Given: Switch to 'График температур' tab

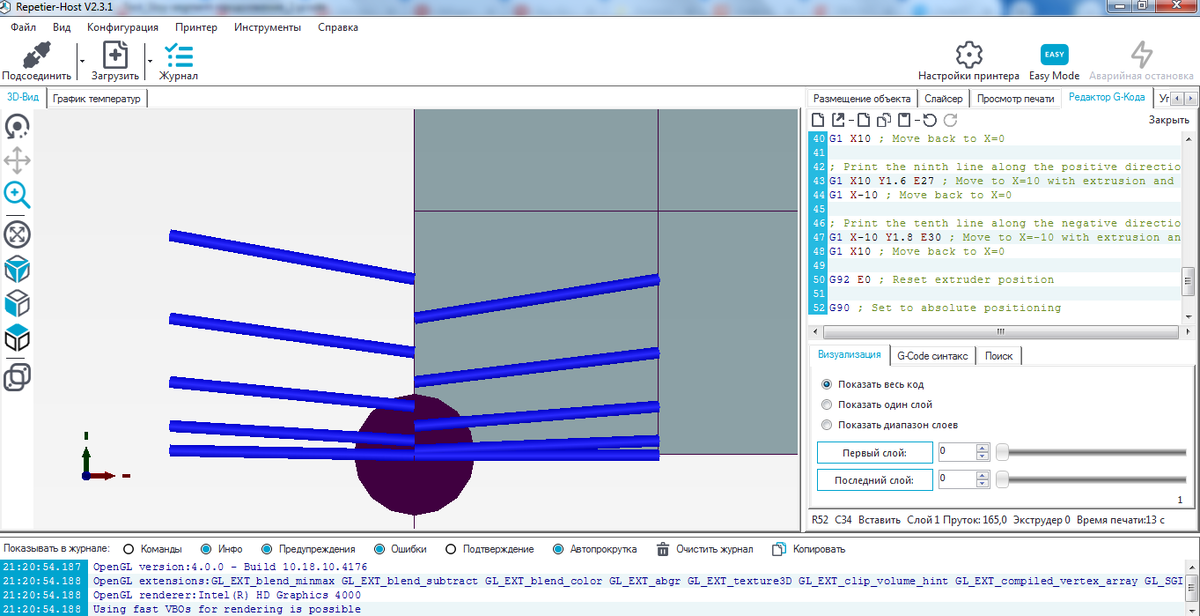Looking at the screenshot, I should (x=97, y=98).
